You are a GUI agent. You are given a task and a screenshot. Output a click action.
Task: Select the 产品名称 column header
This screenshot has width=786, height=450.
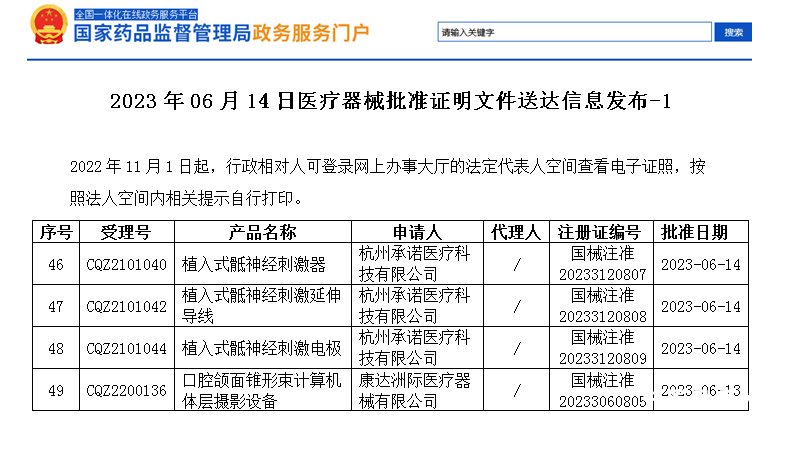coord(263,232)
